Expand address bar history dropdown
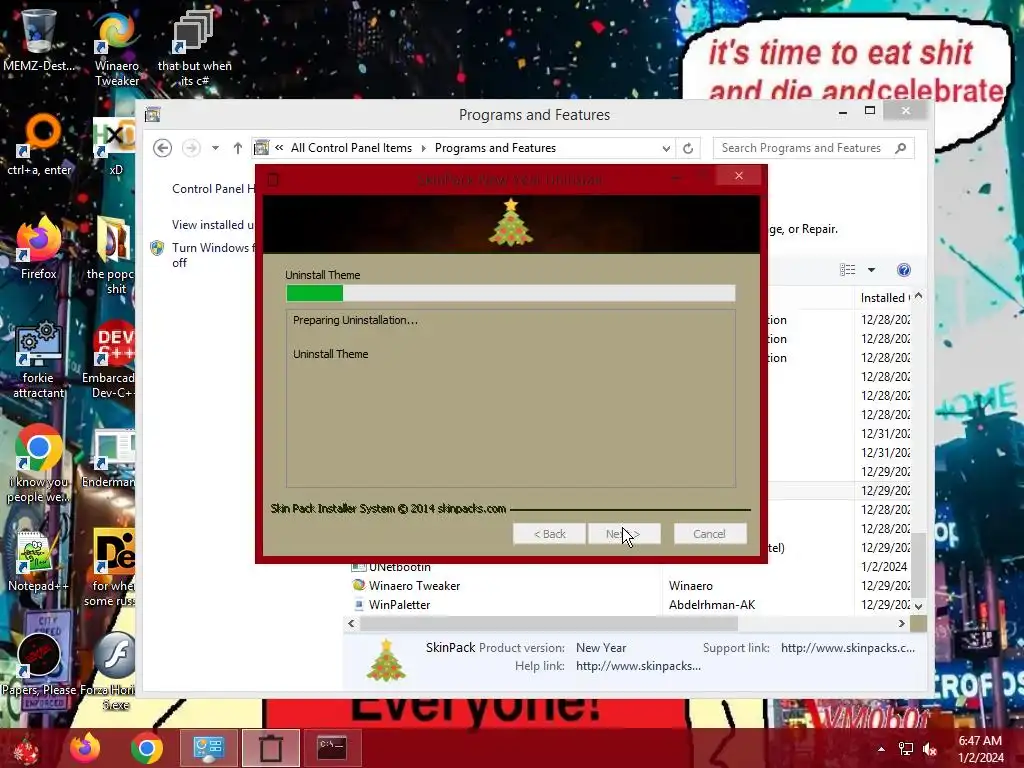Viewport: 1024px width, 768px height. coord(665,148)
